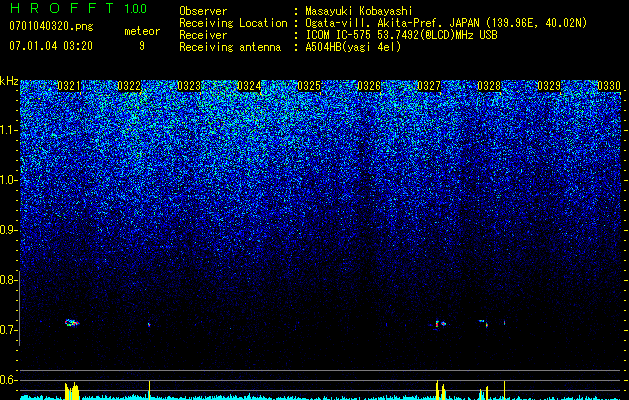Click the "meteor" count label

[142, 31]
